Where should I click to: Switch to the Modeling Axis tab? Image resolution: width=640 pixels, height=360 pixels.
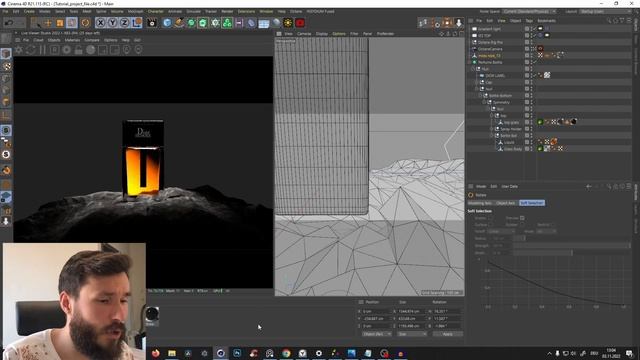(480, 203)
